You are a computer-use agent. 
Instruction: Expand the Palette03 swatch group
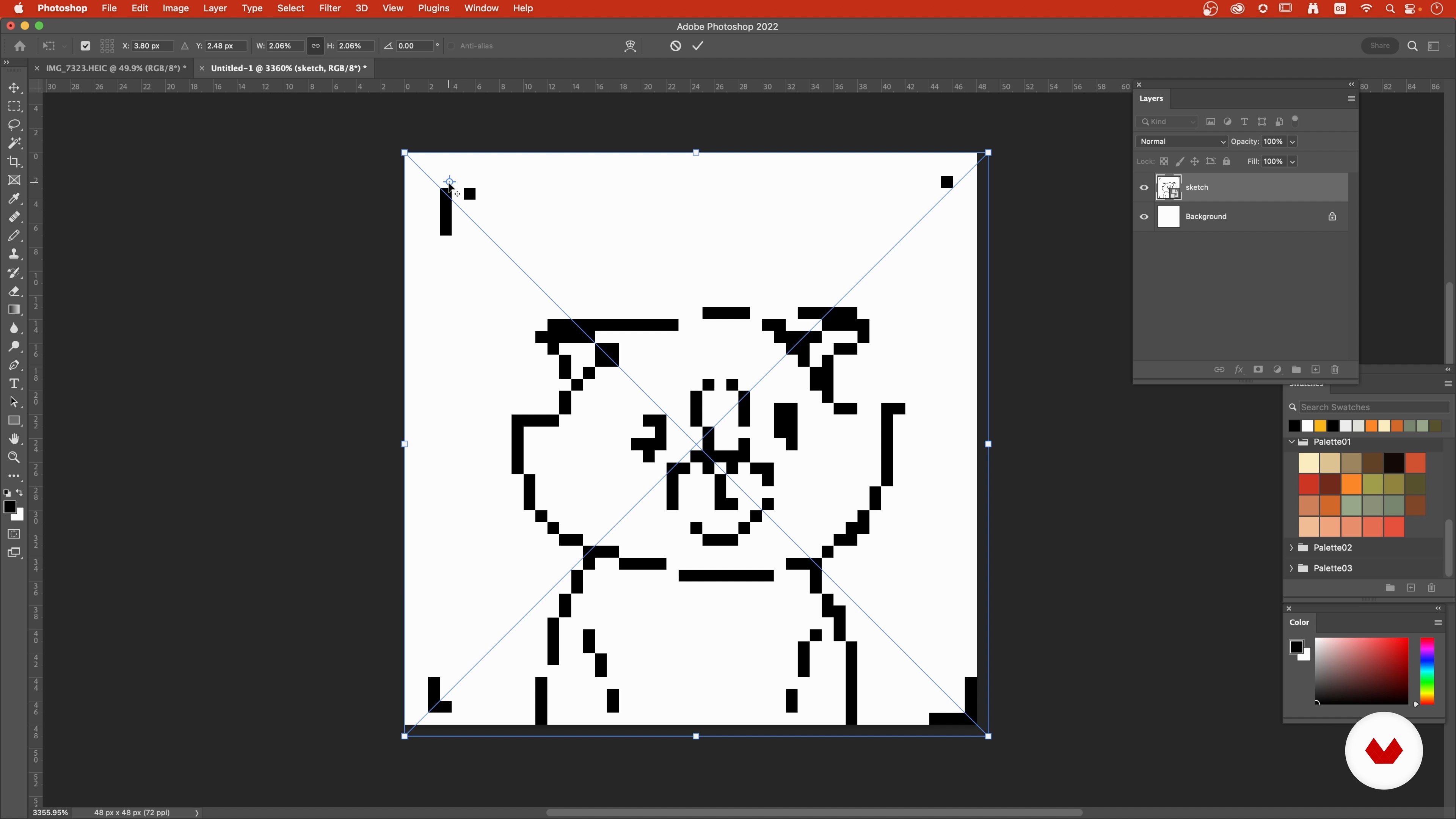click(x=1291, y=569)
